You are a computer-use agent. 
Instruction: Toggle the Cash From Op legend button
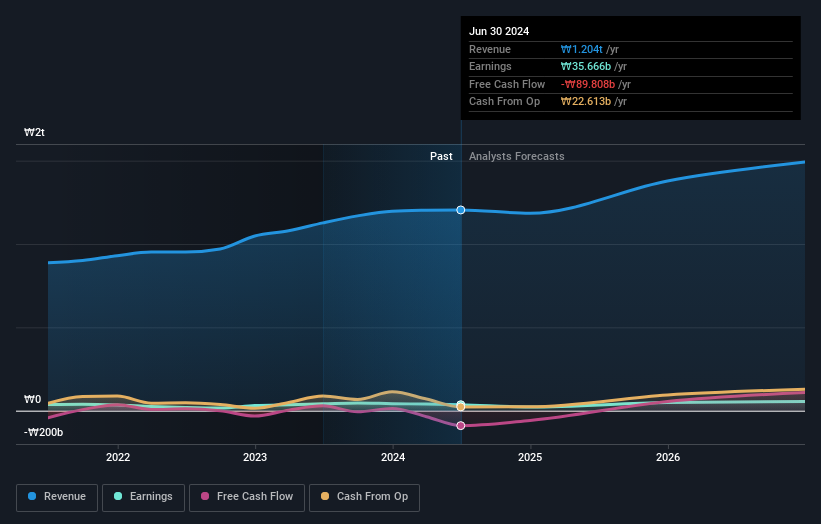point(364,497)
